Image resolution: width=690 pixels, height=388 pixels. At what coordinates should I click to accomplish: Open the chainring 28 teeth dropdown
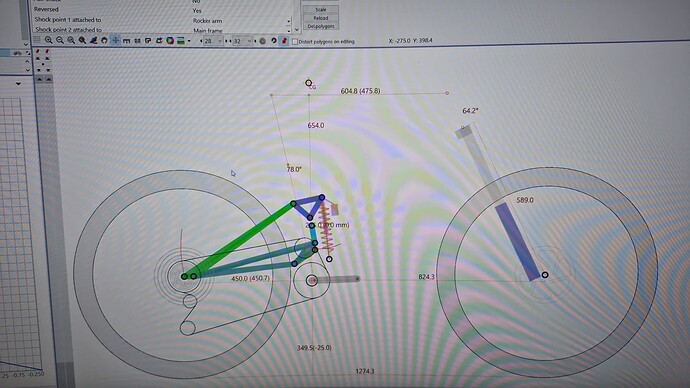(x=213, y=41)
